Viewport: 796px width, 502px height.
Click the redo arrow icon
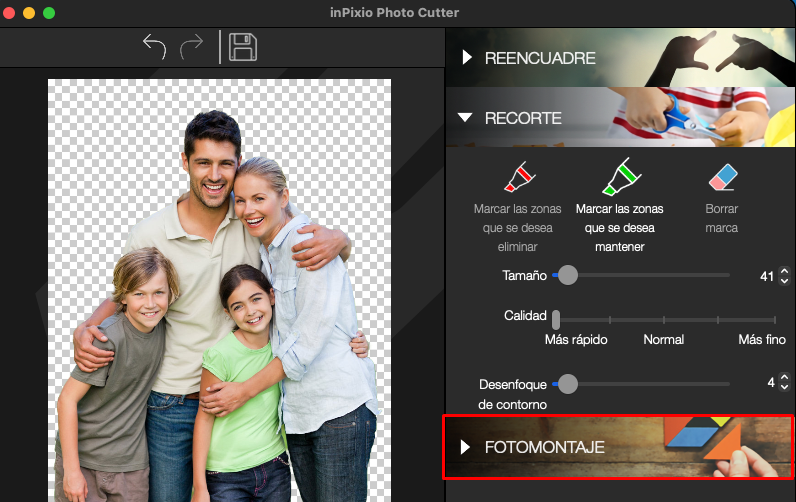coord(191,47)
